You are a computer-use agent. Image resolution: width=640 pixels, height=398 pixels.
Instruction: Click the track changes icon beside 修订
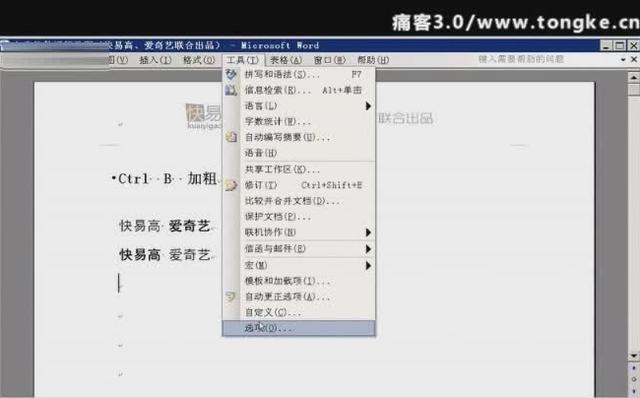[x=231, y=185]
